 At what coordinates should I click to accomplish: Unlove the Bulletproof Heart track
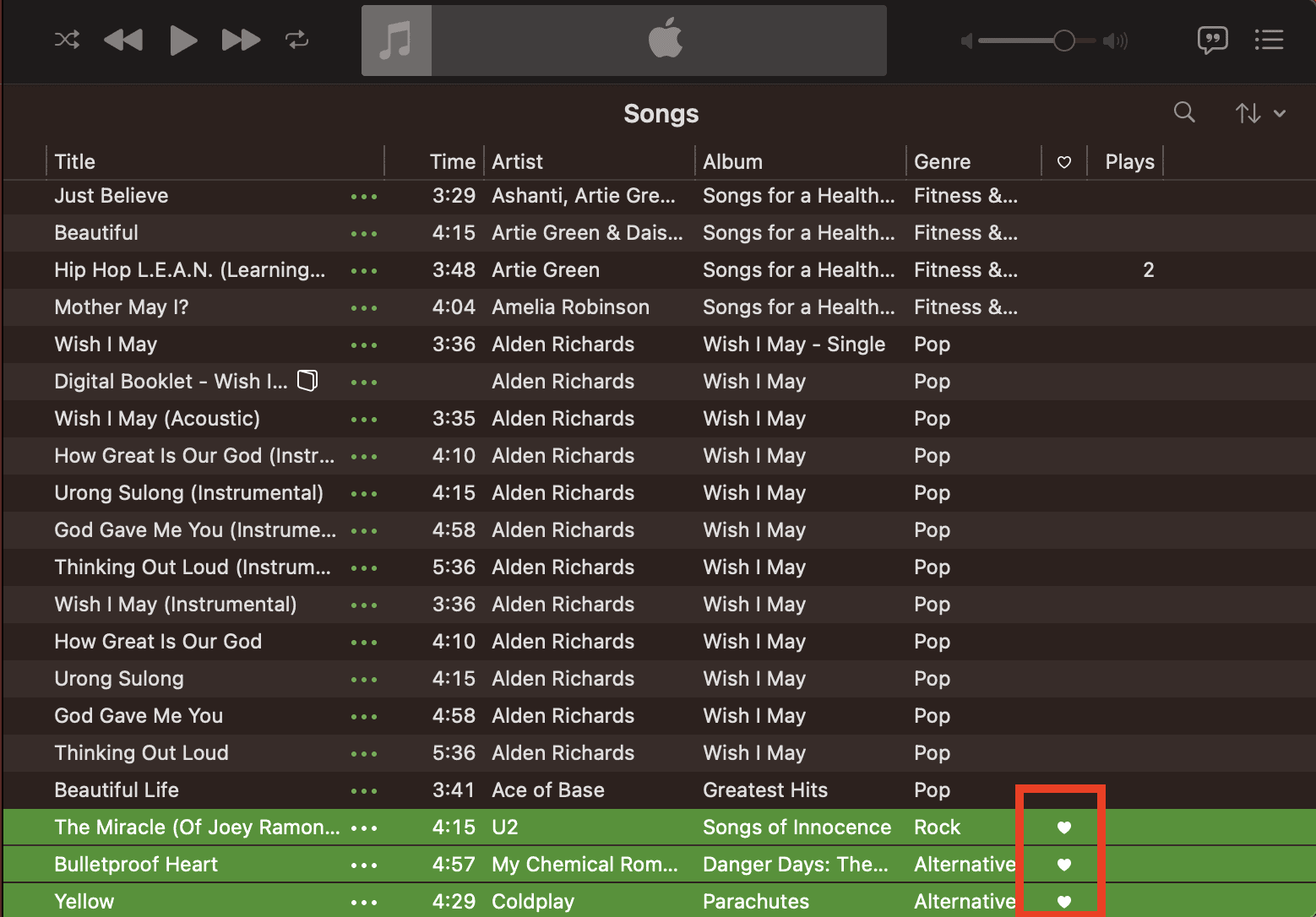coord(1064,865)
